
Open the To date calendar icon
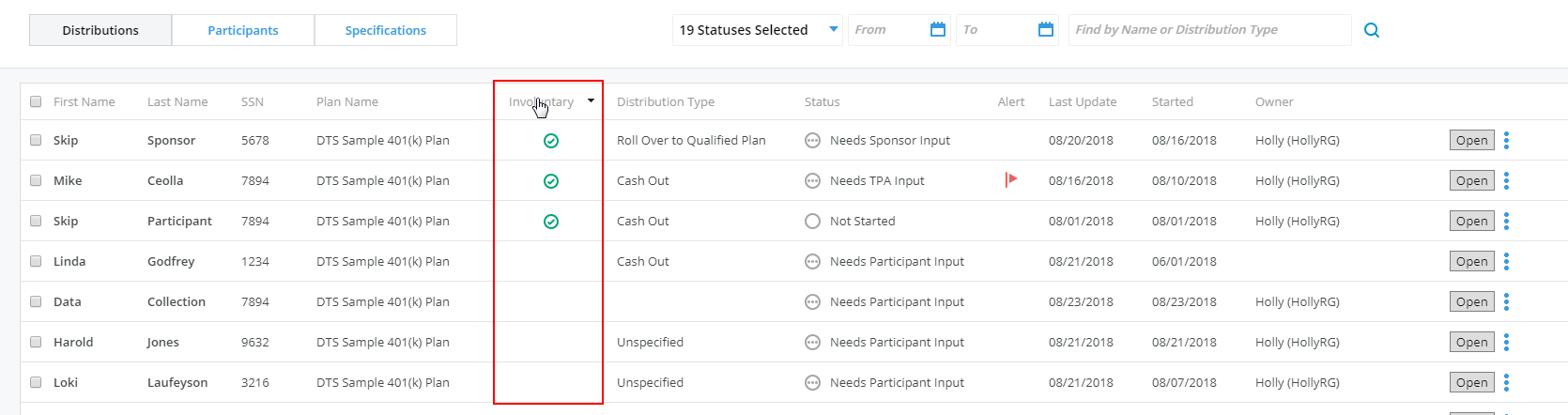pyautogui.click(x=1045, y=29)
